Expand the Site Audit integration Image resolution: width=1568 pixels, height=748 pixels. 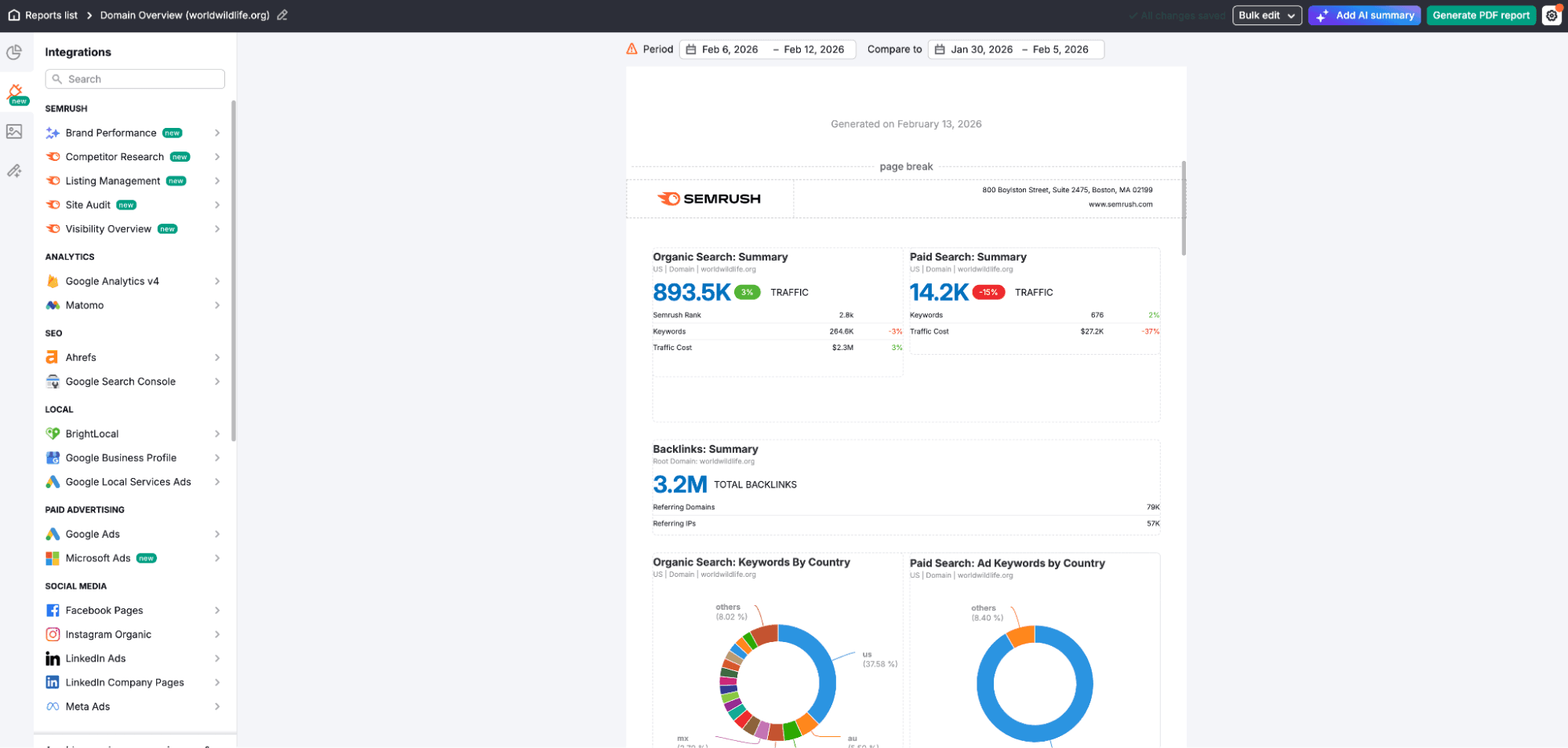pyautogui.click(x=217, y=205)
